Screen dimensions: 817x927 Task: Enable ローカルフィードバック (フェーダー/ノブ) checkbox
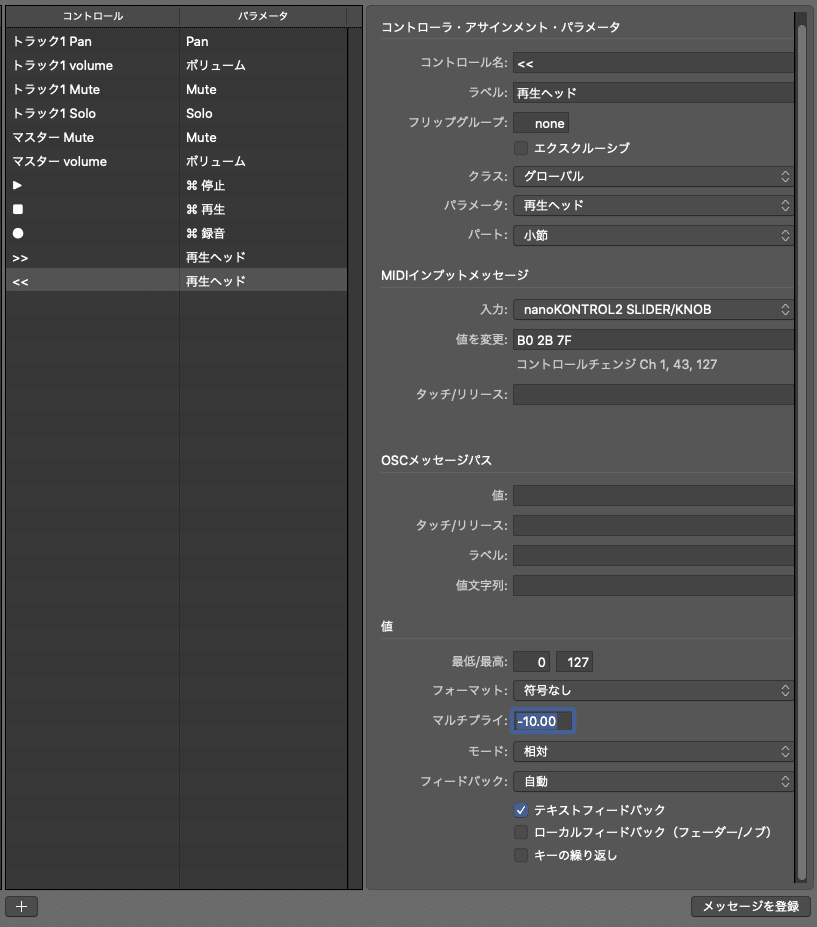click(x=521, y=832)
